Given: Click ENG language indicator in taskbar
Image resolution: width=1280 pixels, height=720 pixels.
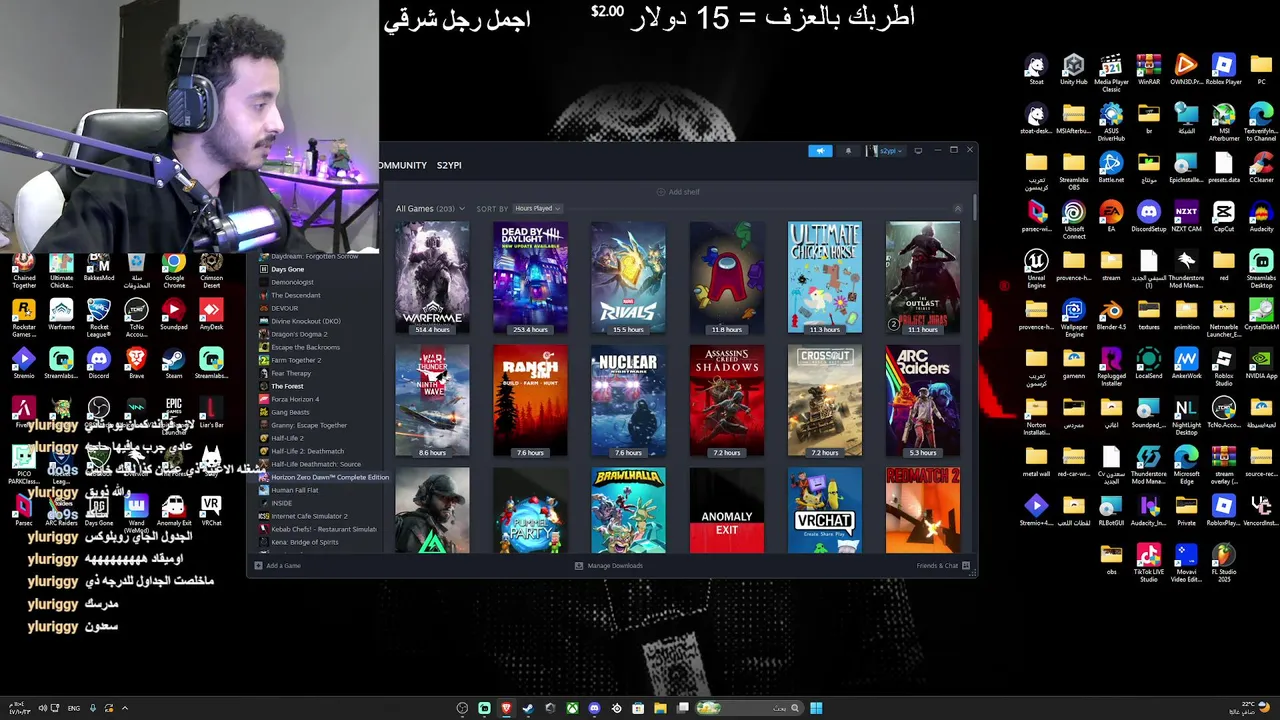Looking at the screenshot, I should click(74, 708).
